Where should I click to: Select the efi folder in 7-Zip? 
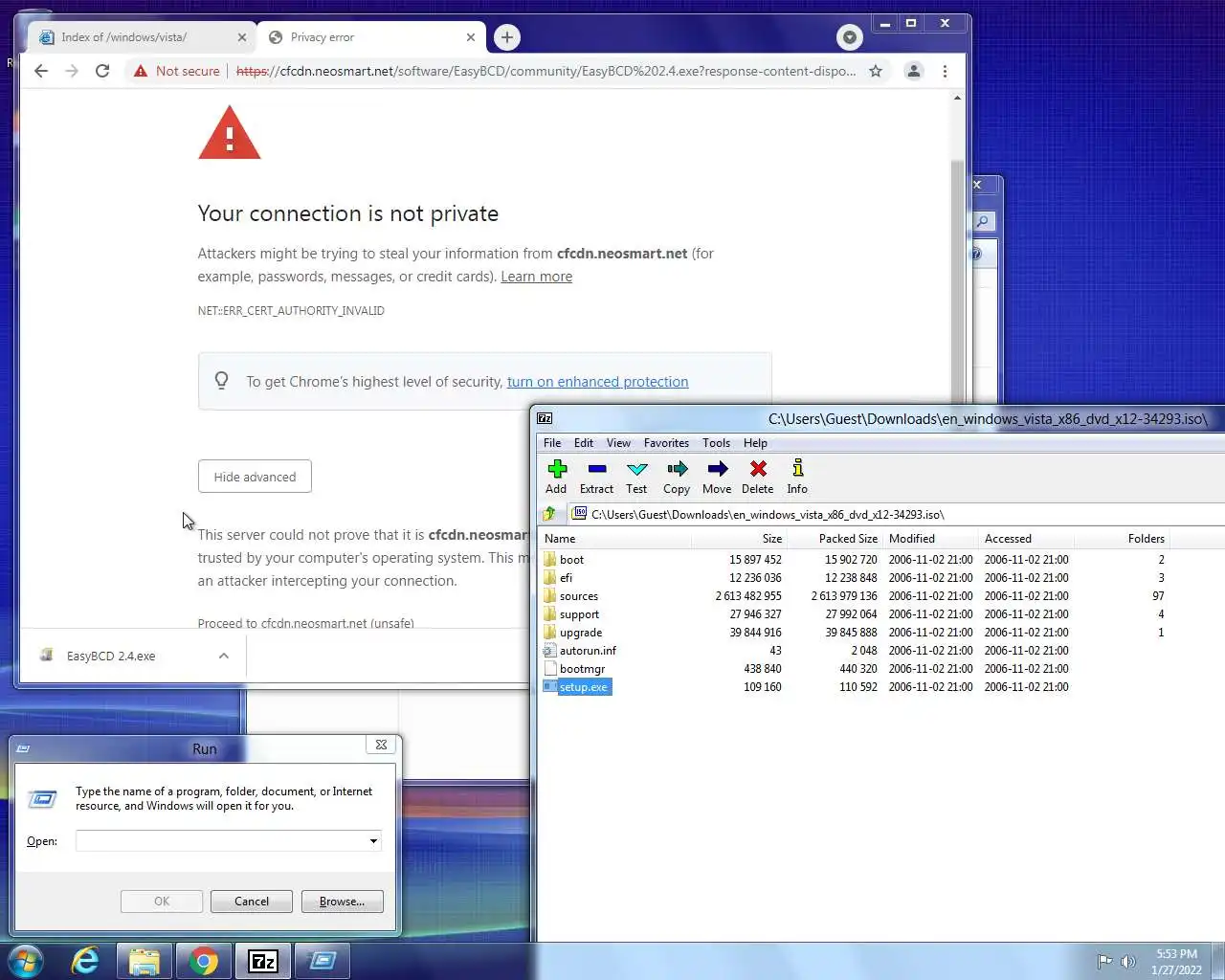click(566, 578)
